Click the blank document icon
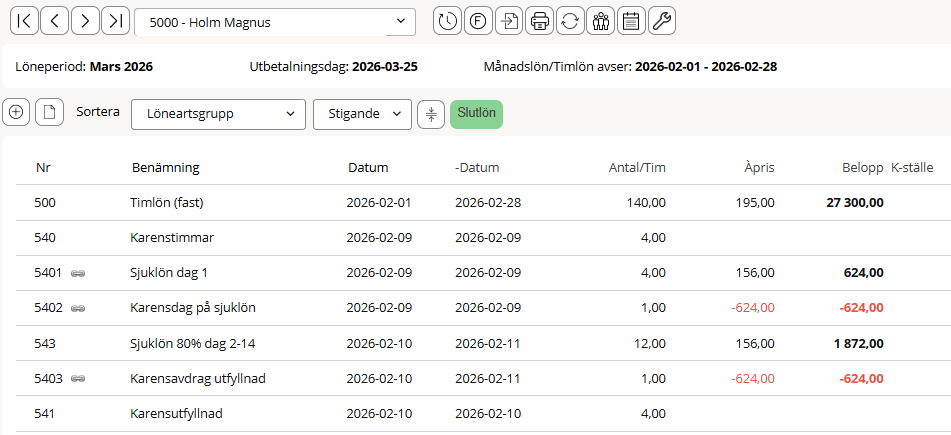Image resolution: width=951 pixels, height=435 pixels. 48,113
